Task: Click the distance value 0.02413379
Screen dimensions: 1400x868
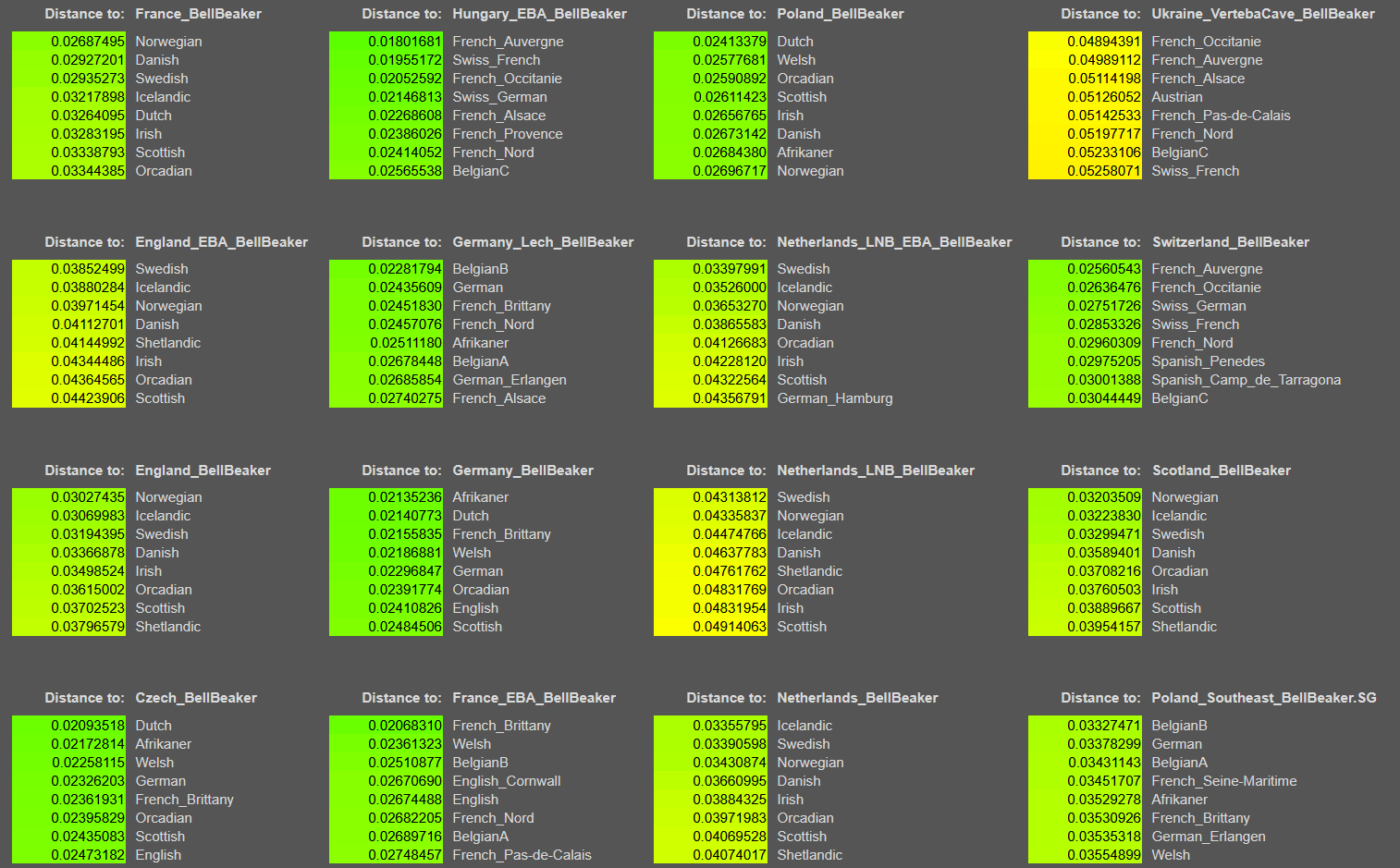Action: 730,42
